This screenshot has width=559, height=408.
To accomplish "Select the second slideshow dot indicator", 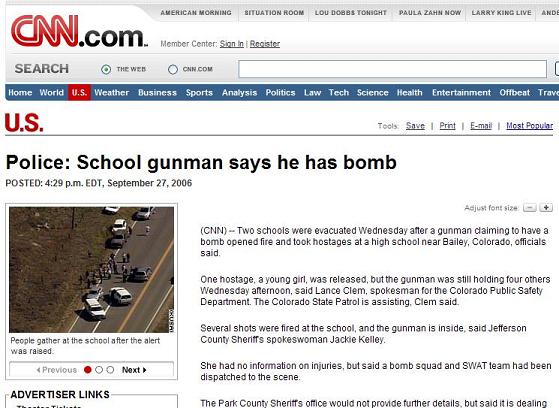I will [99, 370].
